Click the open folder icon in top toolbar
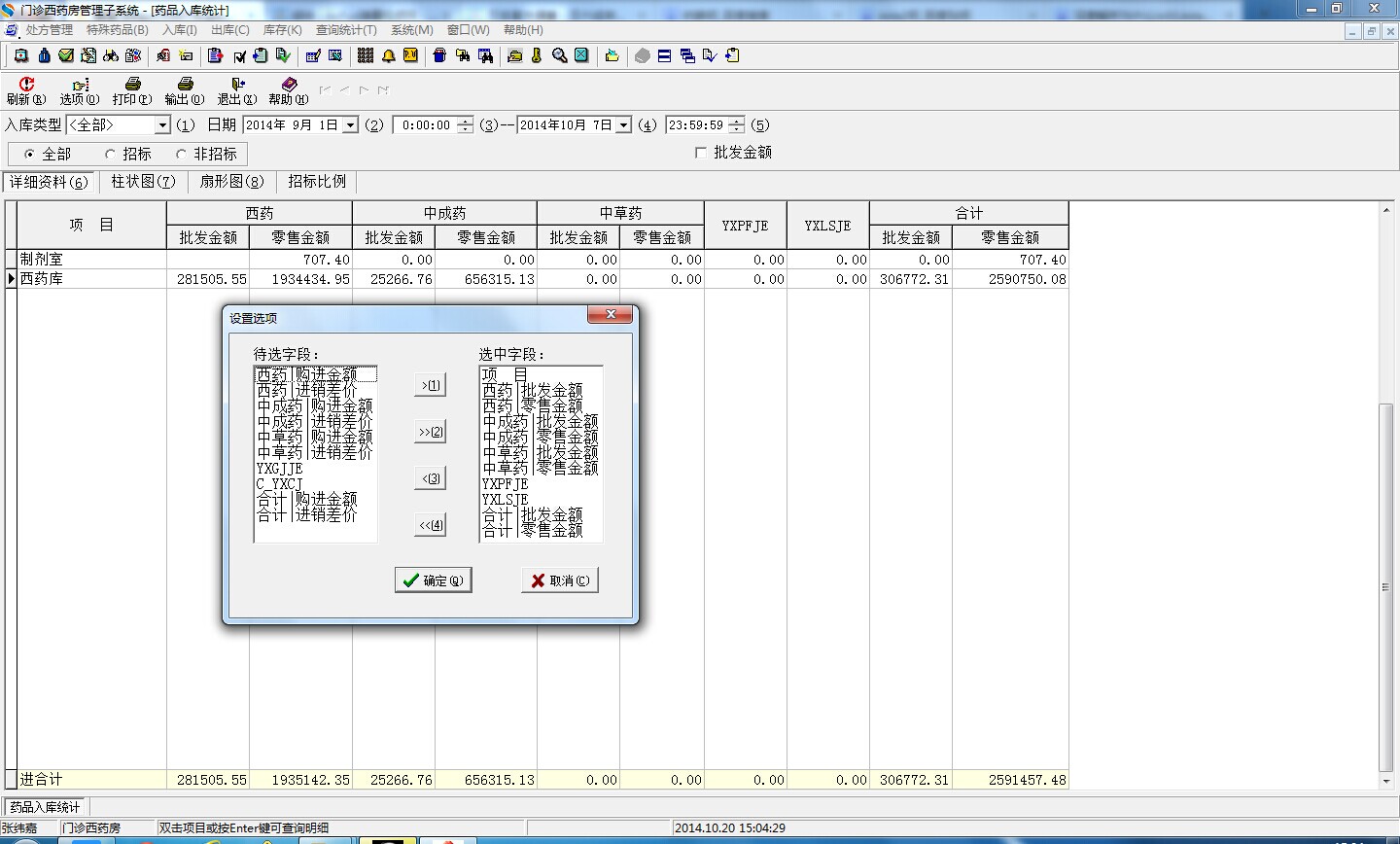The width and height of the screenshot is (1400, 844). tap(612, 55)
